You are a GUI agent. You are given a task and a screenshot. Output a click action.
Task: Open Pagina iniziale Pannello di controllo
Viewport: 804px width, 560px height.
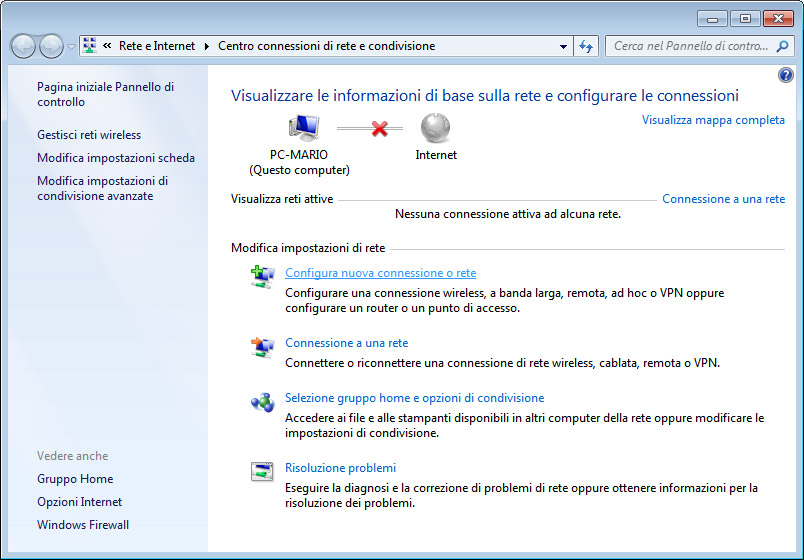[105, 94]
